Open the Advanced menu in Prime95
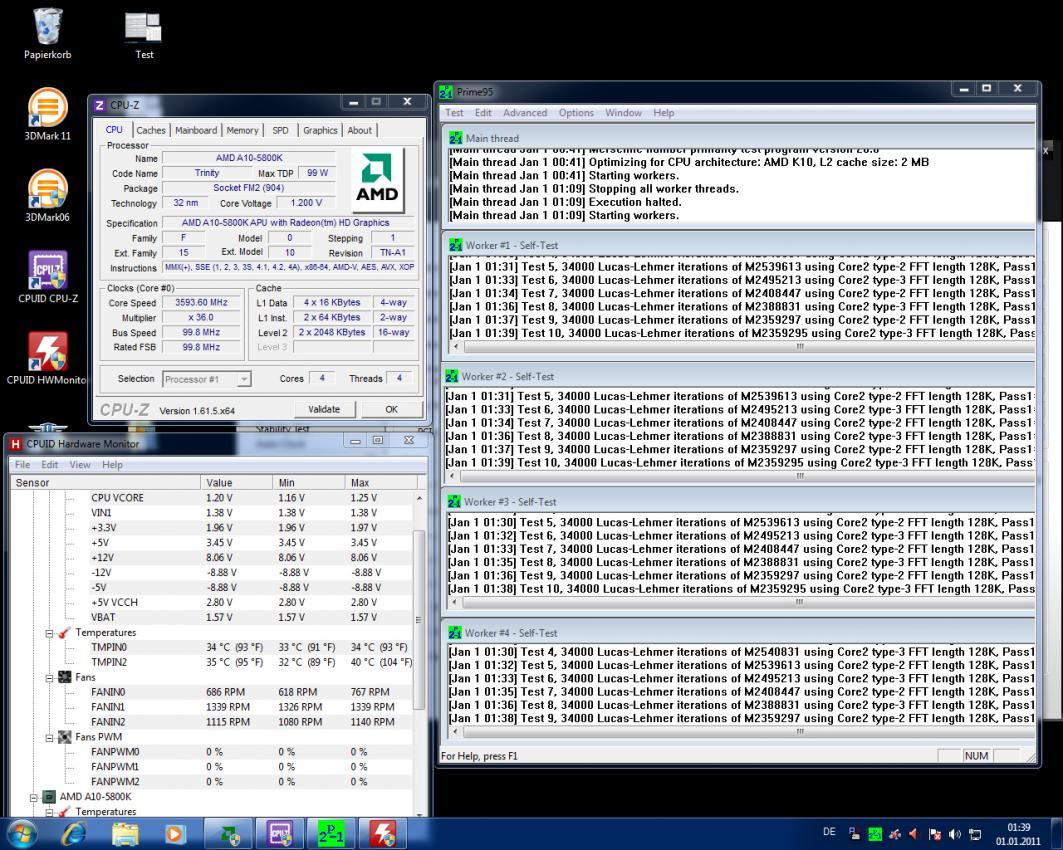This screenshot has width=1063, height=850. [x=525, y=113]
